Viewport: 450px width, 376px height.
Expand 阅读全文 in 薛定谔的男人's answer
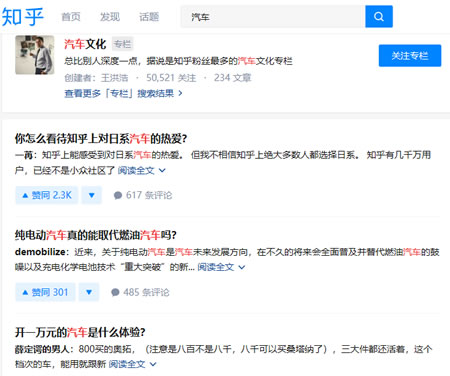tap(132, 364)
